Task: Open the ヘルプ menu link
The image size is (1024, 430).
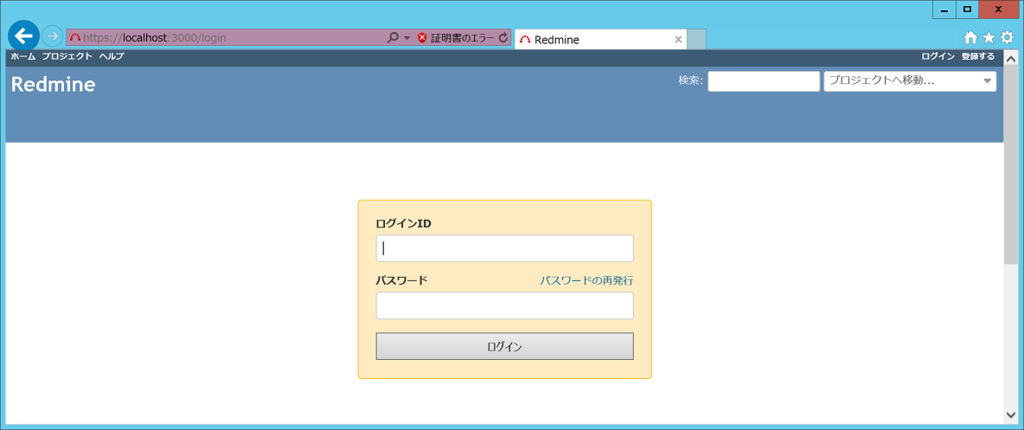Action: point(111,57)
